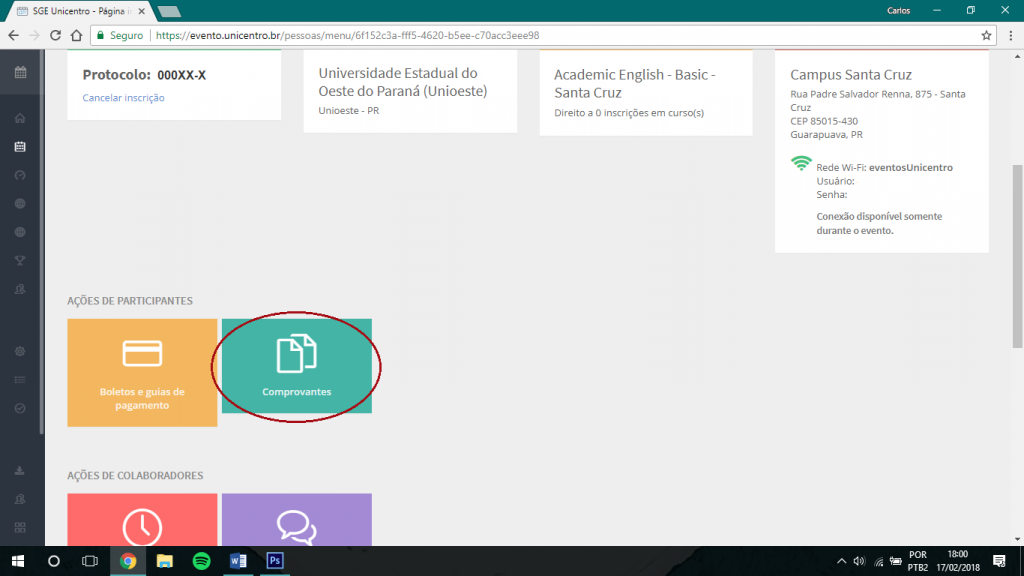Open the Comprovantes tile
The width and height of the screenshot is (1024, 576).
coord(296,366)
